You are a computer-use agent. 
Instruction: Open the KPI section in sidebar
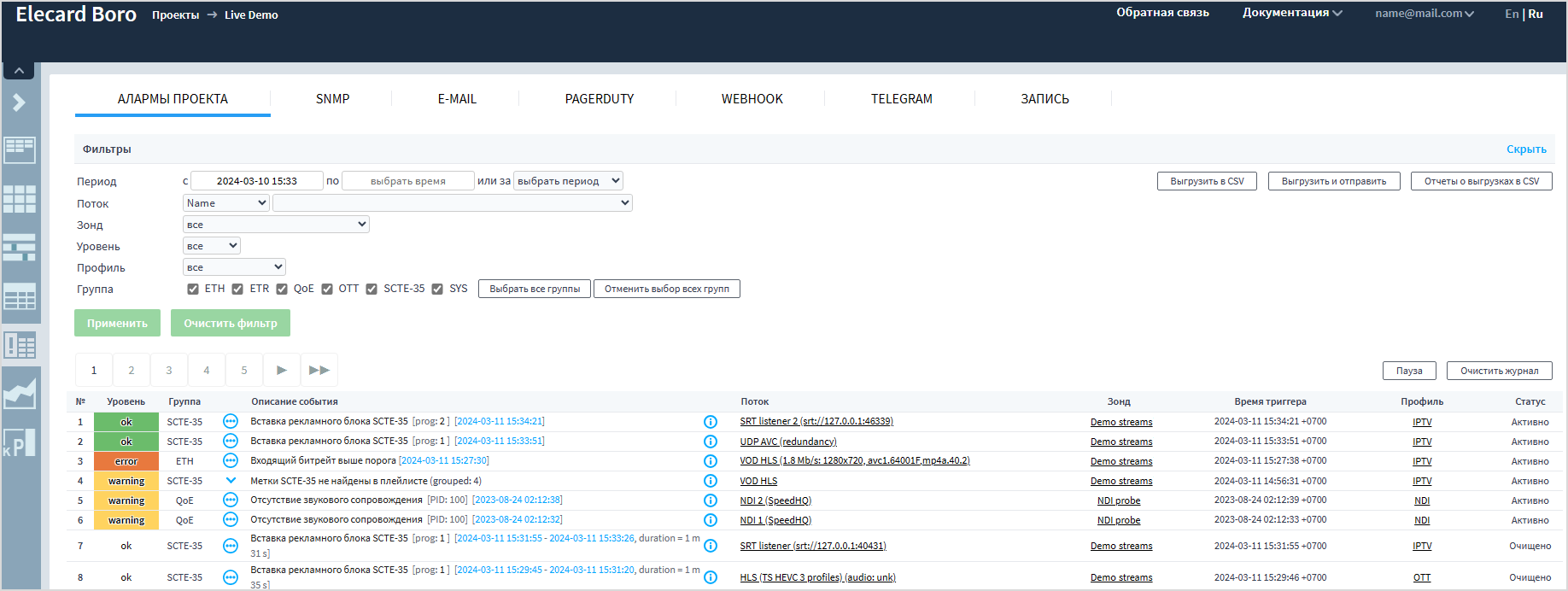click(19, 442)
